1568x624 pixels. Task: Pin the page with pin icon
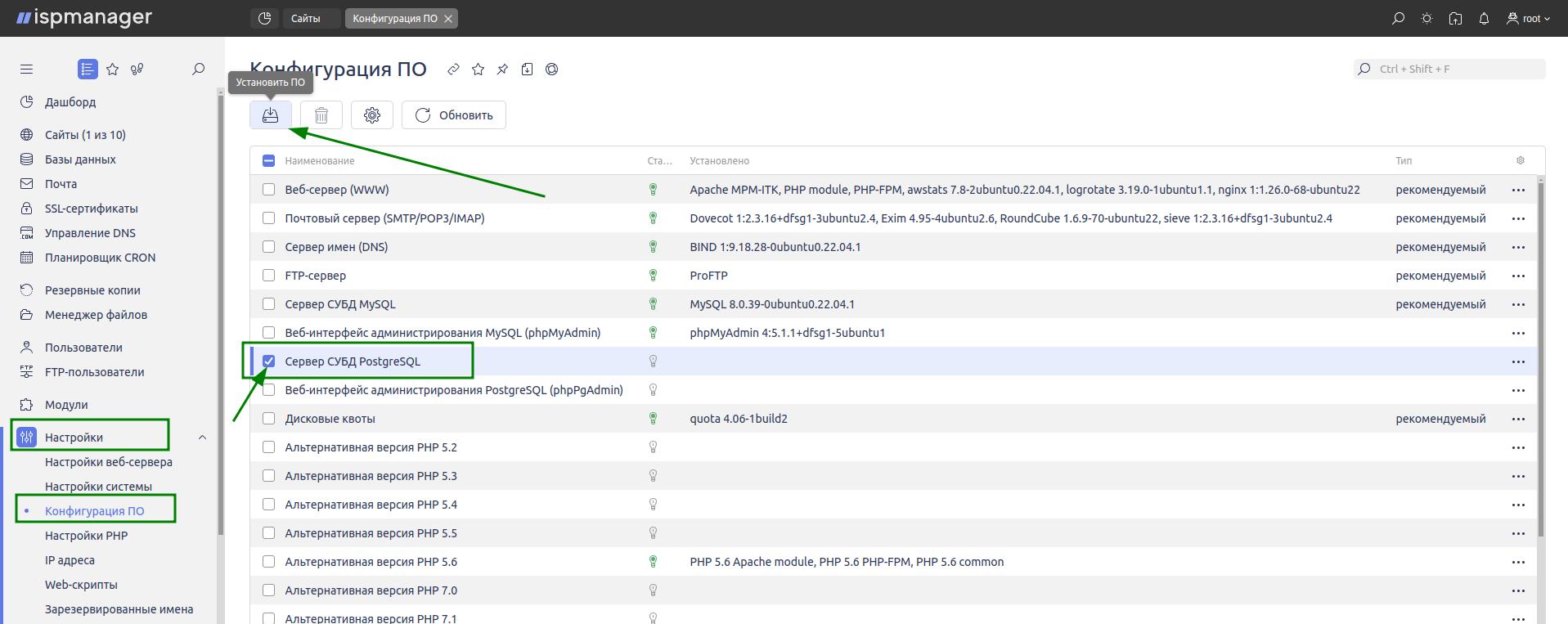[x=503, y=70]
